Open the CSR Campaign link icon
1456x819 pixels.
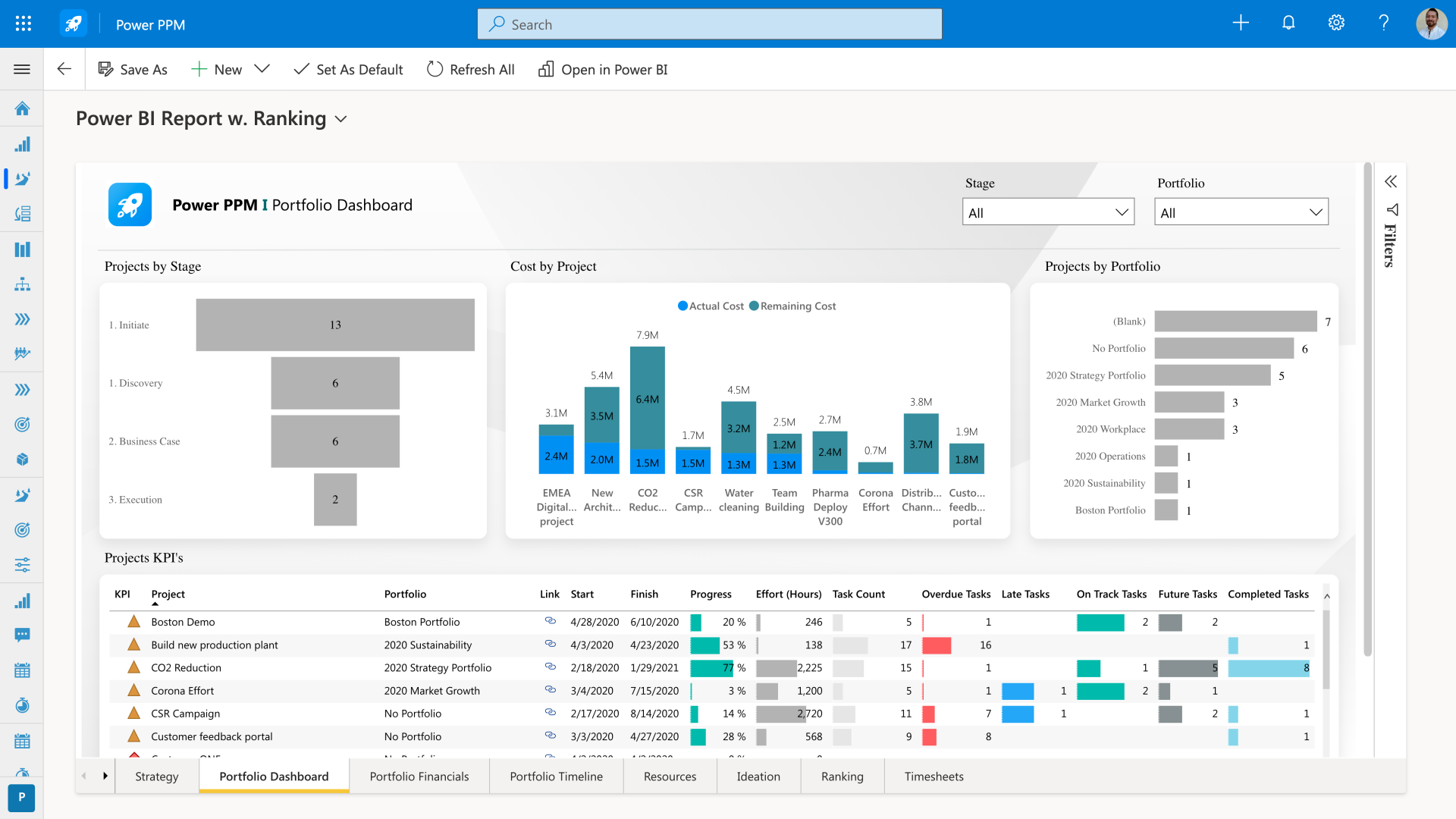pyautogui.click(x=551, y=713)
